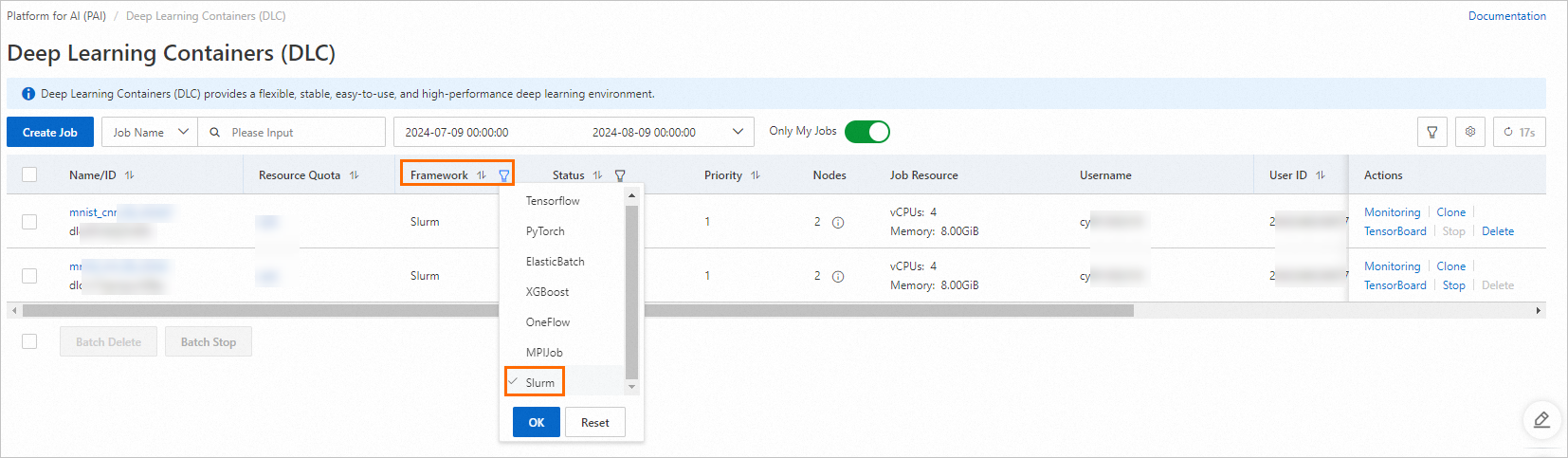Open the feedback pencil floating button
The height and width of the screenshot is (458, 1568).
[x=1541, y=419]
